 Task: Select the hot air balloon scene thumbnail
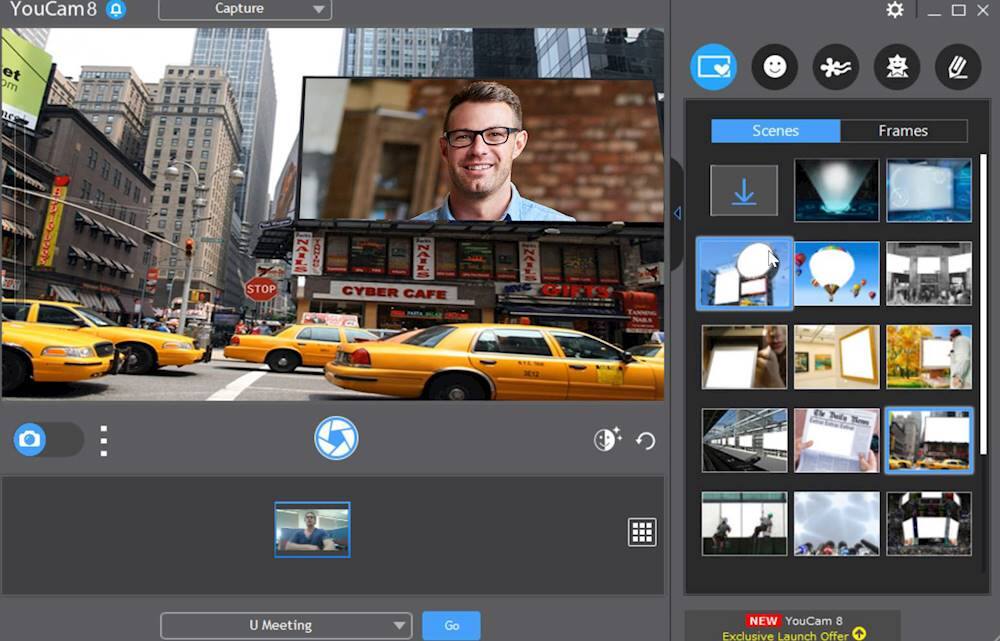click(836, 273)
